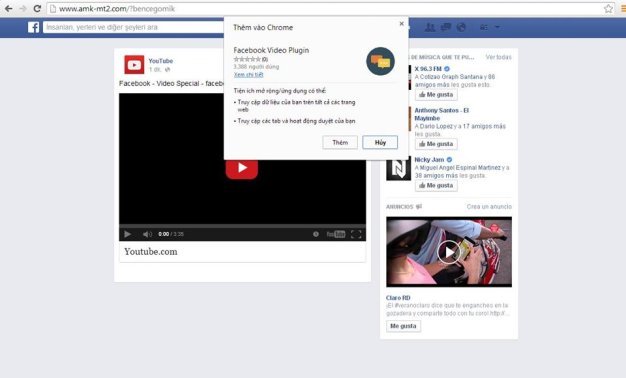Screen dimensions: 626x378
Task: Open the Ver todas link
Action: (498, 57)
